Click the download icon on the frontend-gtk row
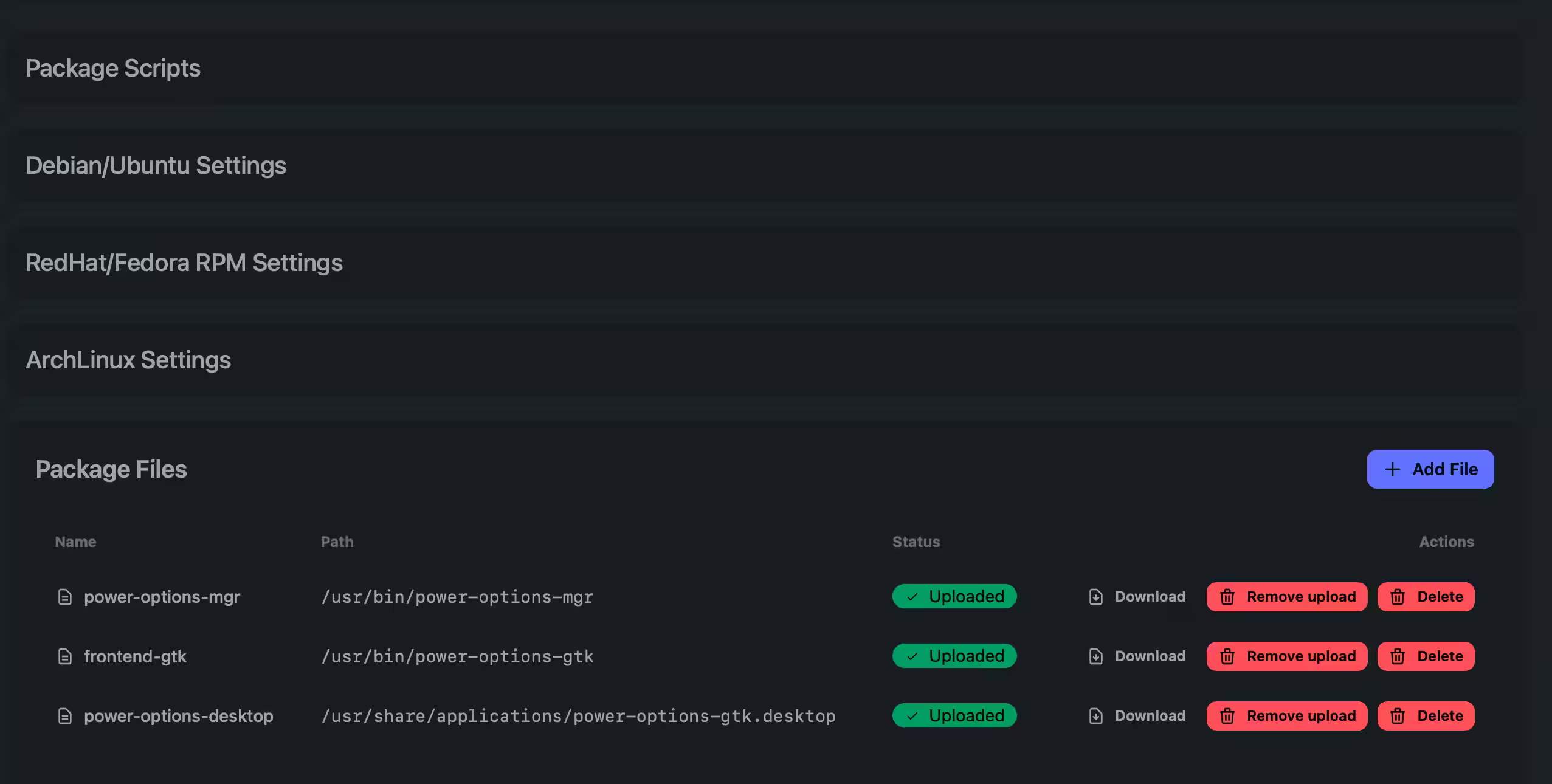 pos(1095,656)
